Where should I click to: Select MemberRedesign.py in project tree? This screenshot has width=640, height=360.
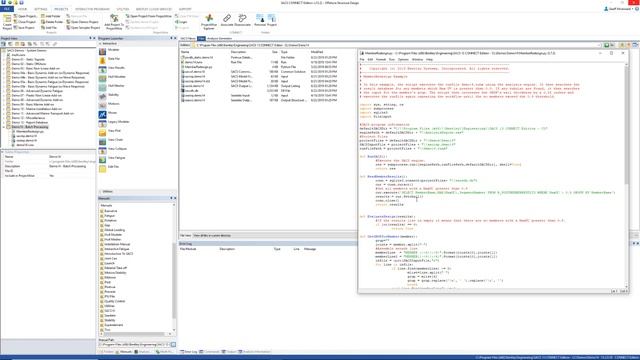coord(30,131)
